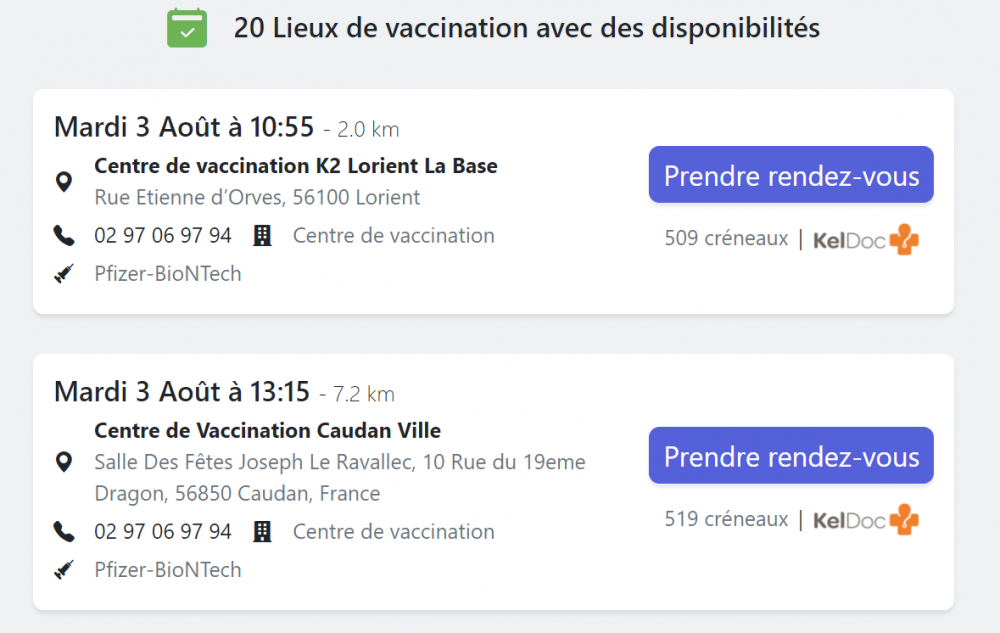Screen dimensions: 1000x633
Task: Click the KelDoc logo in Lorient card
Action: pos(866,240)
